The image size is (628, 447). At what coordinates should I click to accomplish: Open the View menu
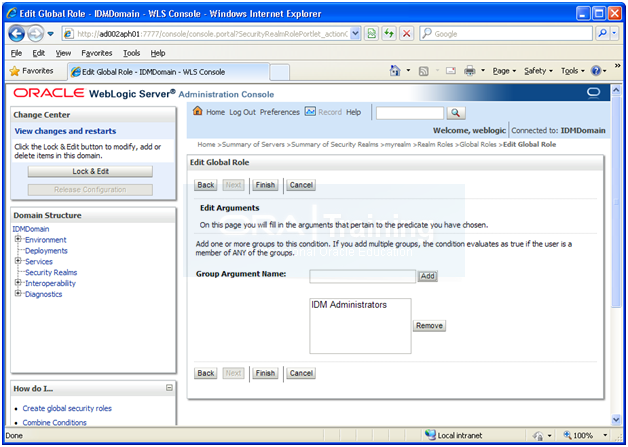click(x=63, y=53)
